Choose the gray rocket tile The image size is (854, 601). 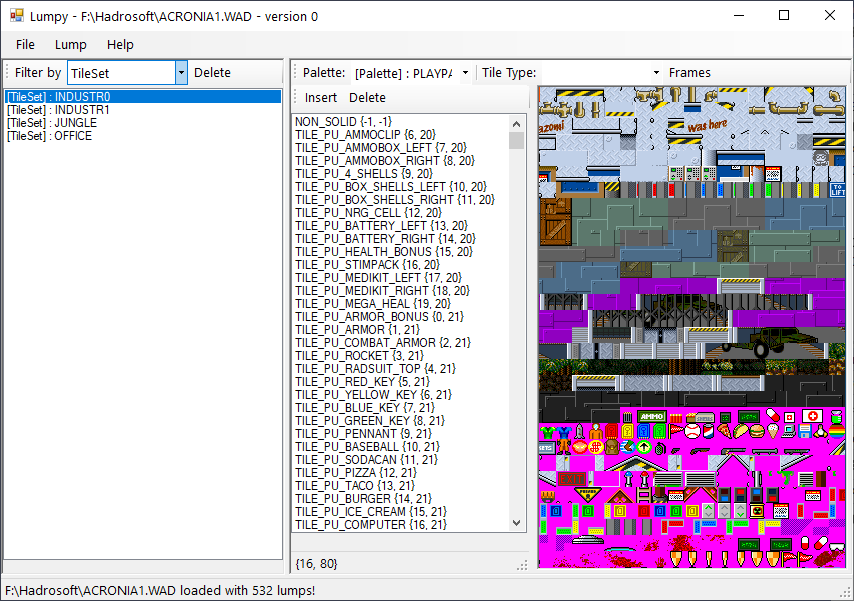pos(580,431)
